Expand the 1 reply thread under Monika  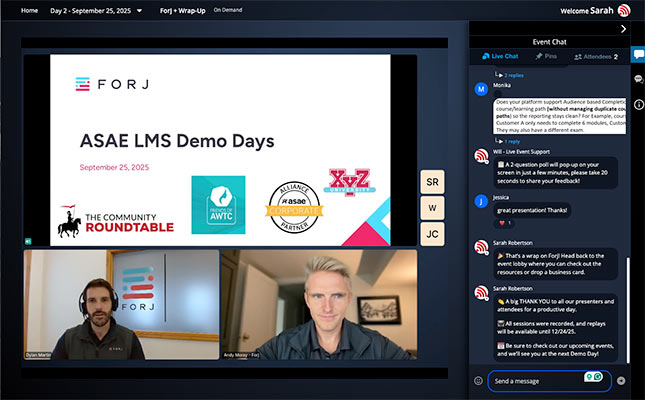point(512,142)
